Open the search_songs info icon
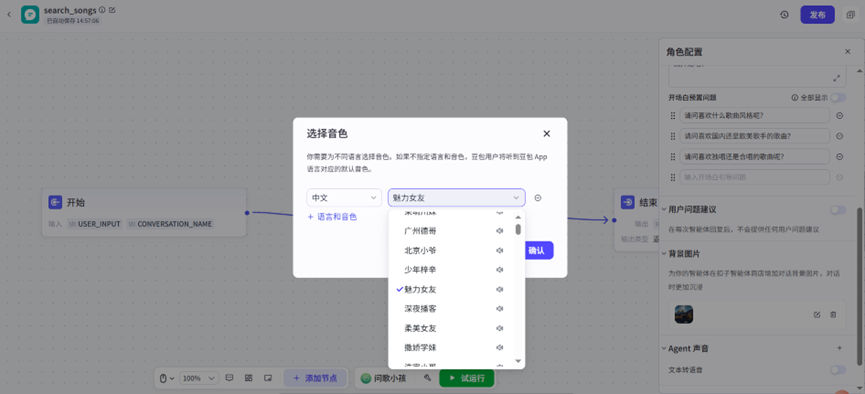Image resolution: width=865 pixels, height=394 pixels. coord(102,10)
